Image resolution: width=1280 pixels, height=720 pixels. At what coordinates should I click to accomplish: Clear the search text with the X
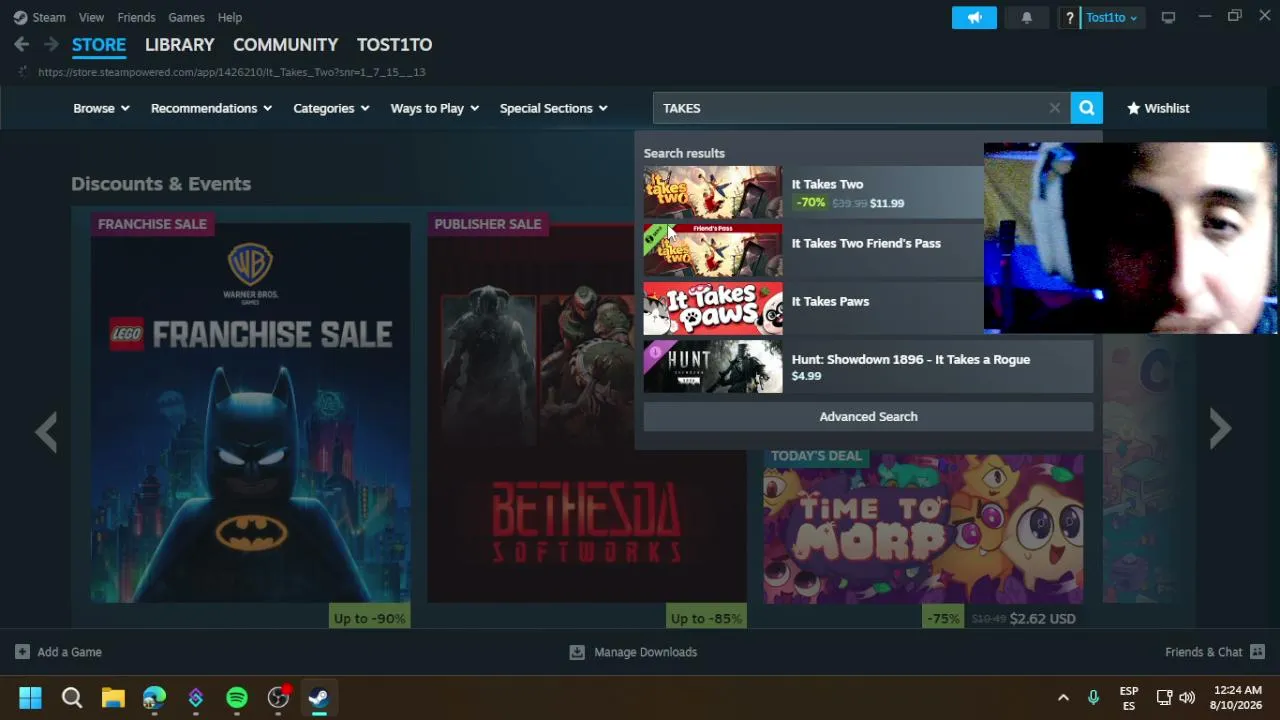pyautogui.click(x=1054, y=108)
